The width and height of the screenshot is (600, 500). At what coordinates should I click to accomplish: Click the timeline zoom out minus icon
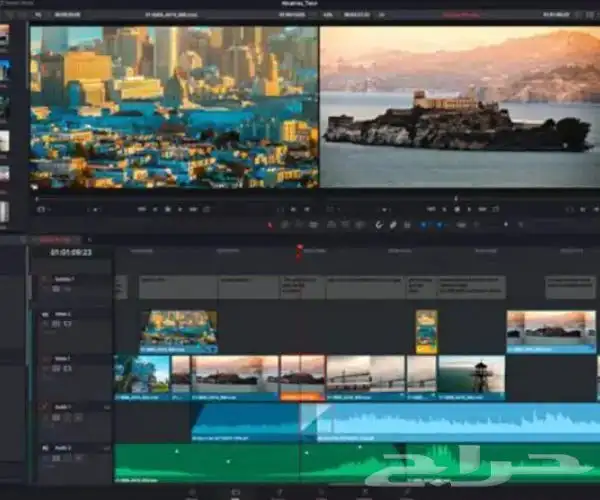(x=477, y=225)
